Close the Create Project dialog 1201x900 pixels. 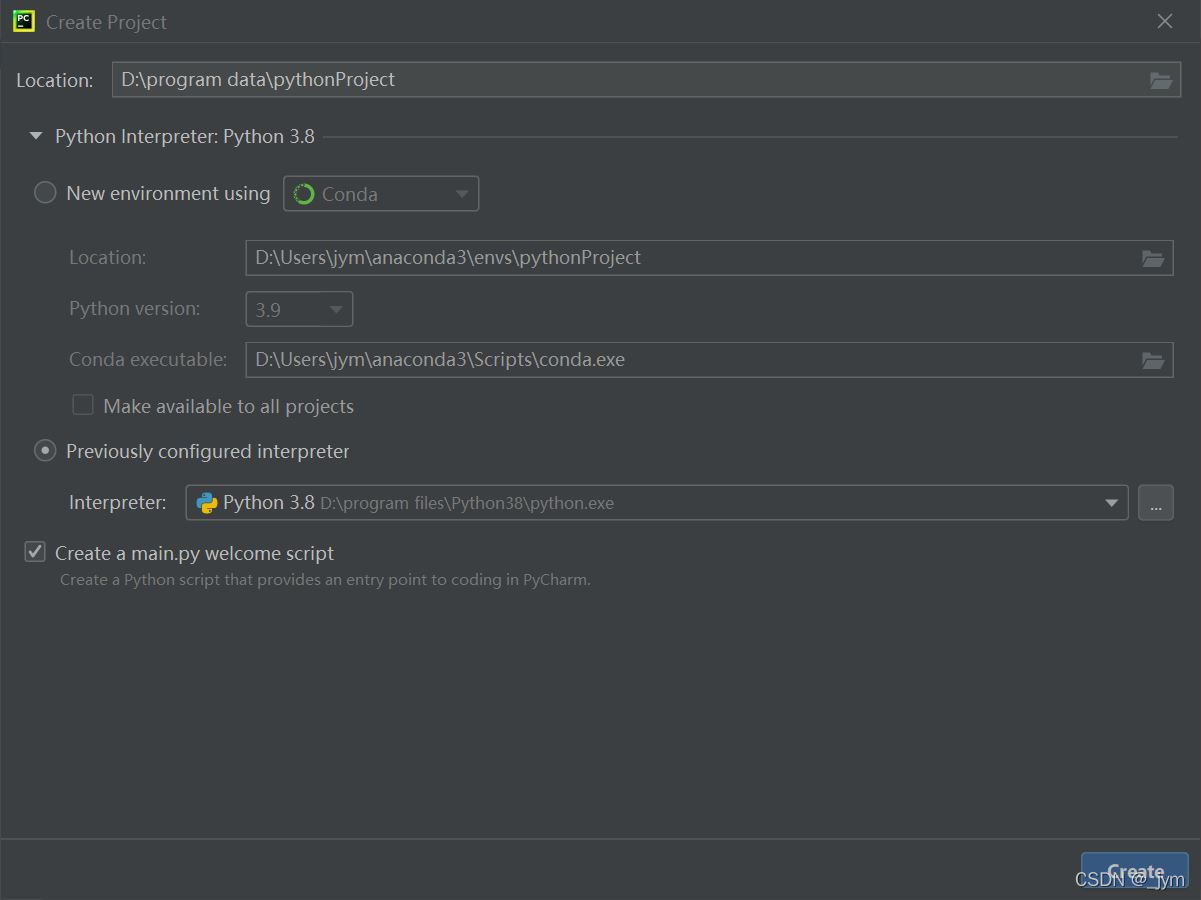1165,21
